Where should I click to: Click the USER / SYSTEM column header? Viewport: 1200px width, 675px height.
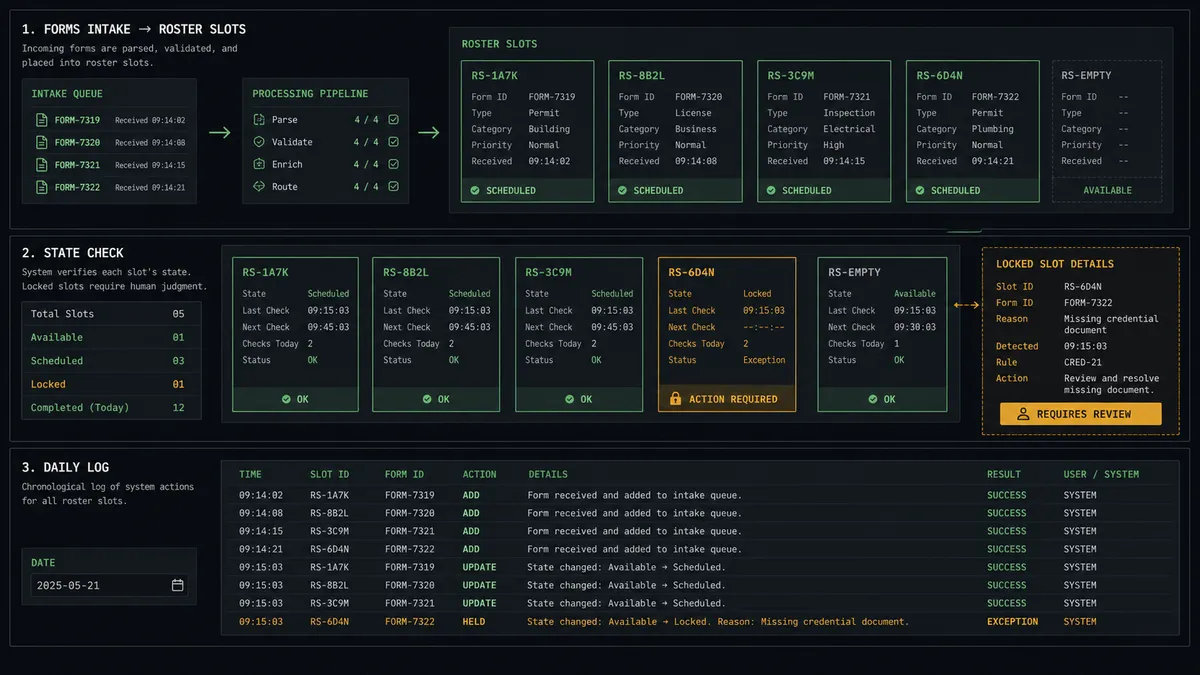[x=1101, y=474]
